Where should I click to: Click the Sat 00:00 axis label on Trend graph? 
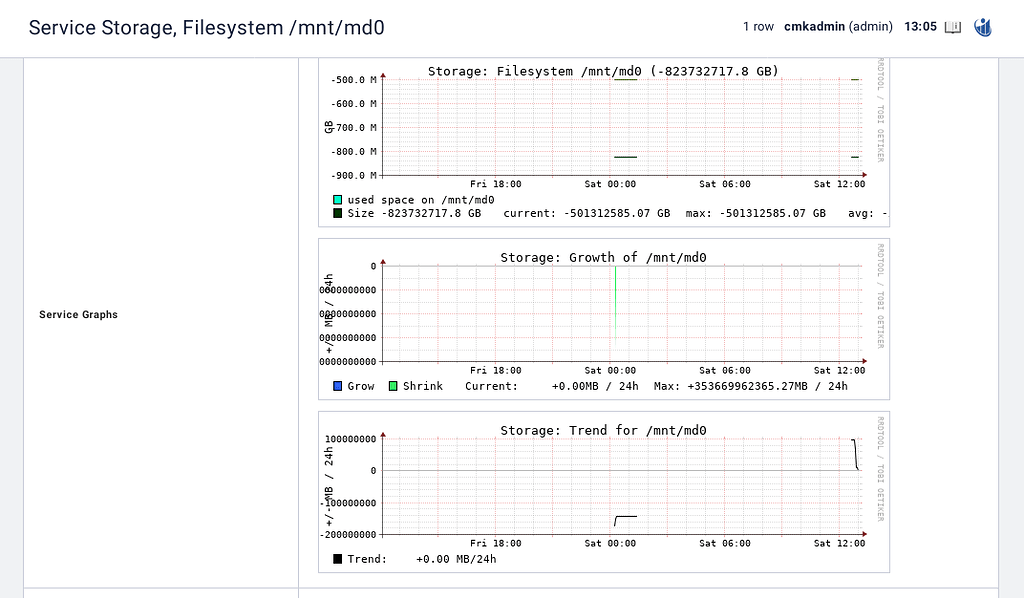pyautogui.click(x=610, y=543)
